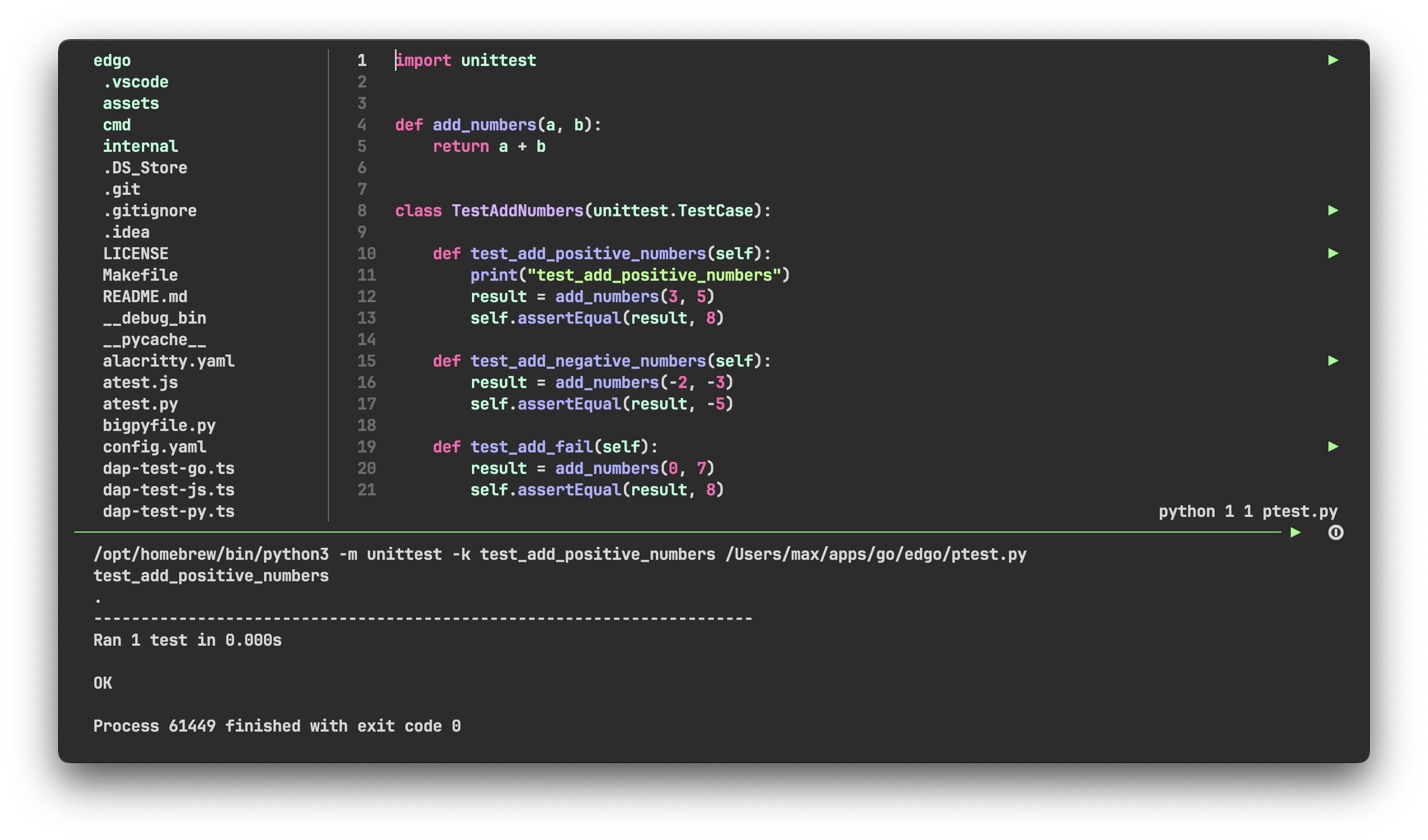The height and width of the screenshot is (840, 1428).
Task: Place the cursor on line 5 return statement
Action: [488, 147]
